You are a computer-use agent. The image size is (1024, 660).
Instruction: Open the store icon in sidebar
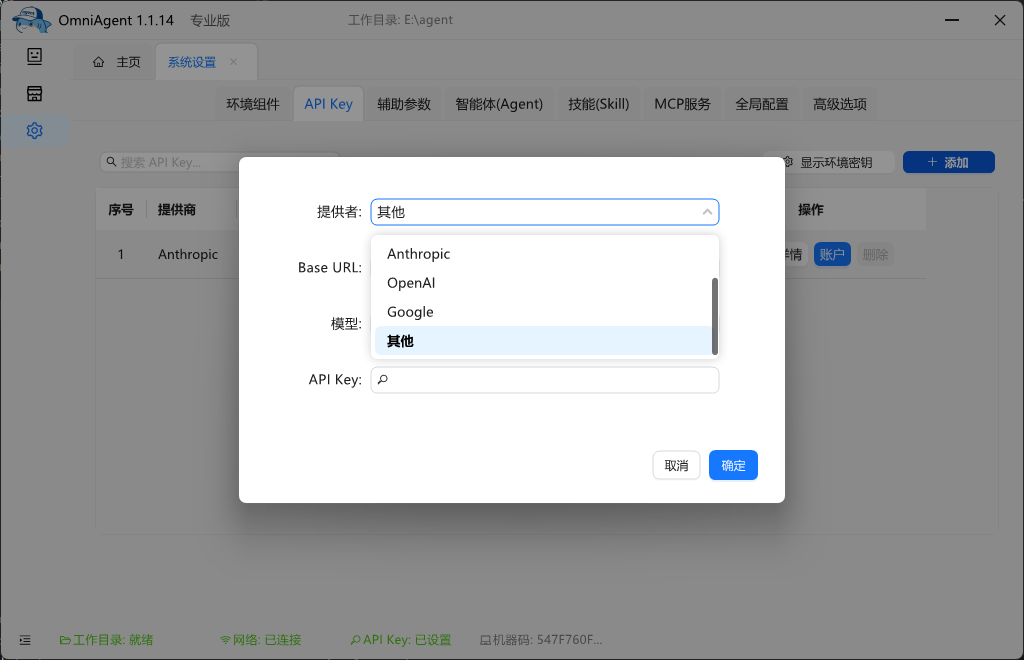[35, 93]
